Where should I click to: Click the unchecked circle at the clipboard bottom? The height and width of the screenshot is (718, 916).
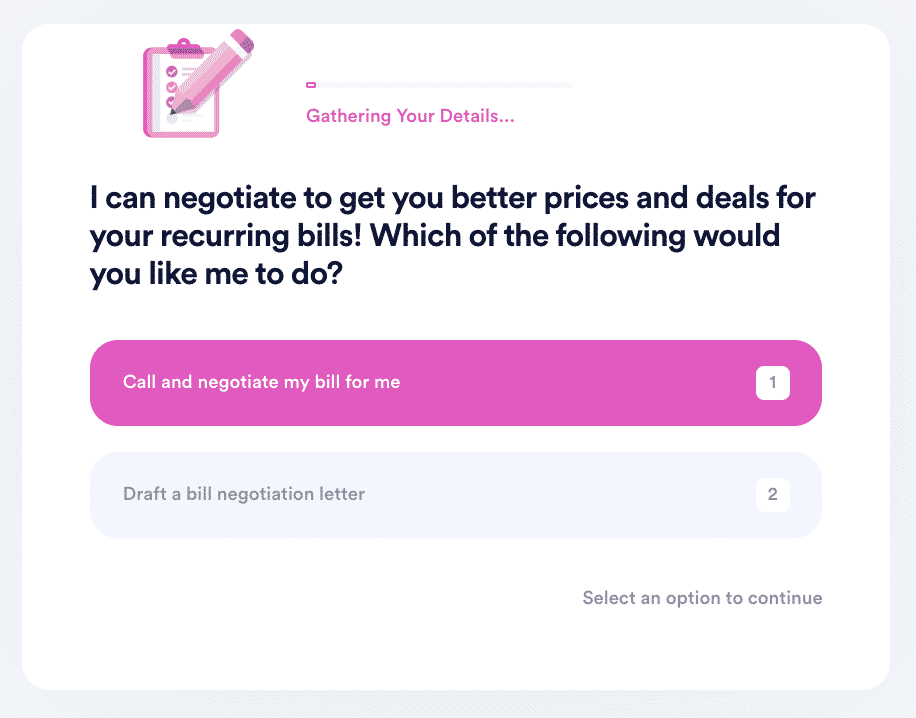tap(172, 118)
